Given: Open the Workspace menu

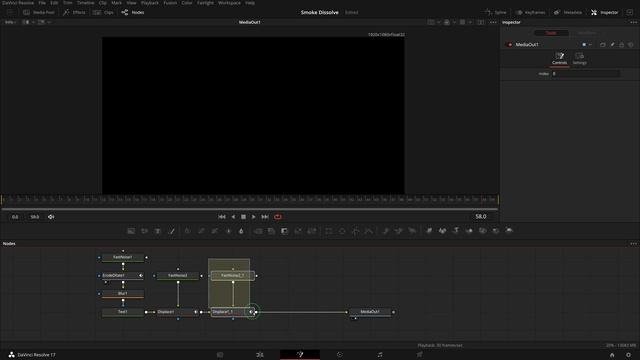Looking at the screenshot, I should 229,3.
